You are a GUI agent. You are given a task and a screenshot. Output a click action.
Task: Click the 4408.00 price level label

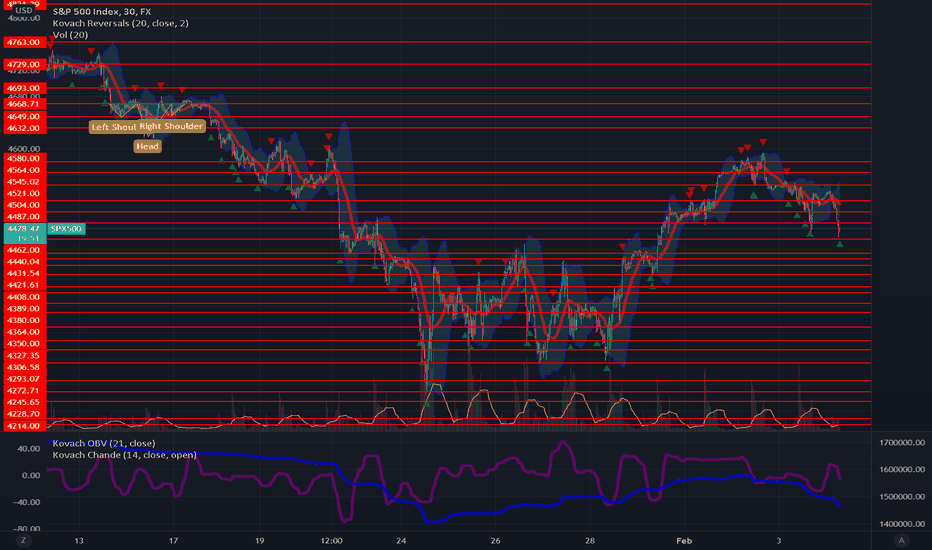(24, 297)
